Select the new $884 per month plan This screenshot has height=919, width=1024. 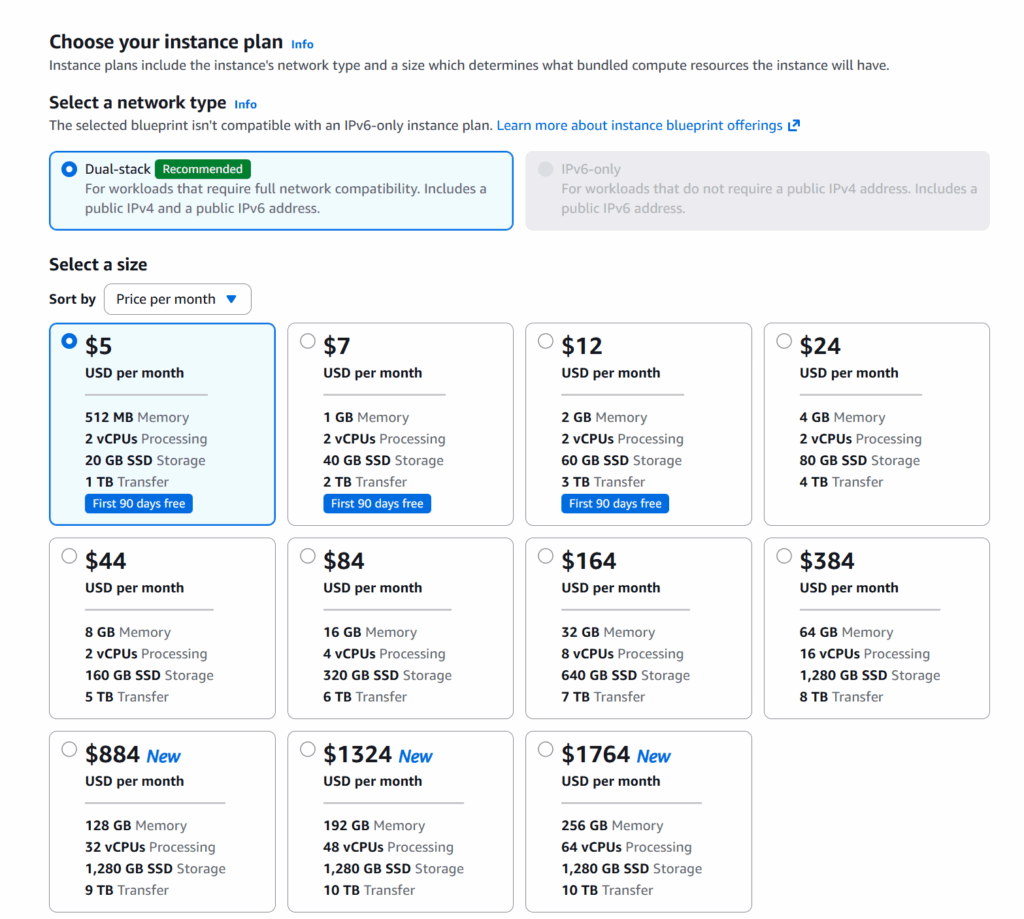coord(69,749)
